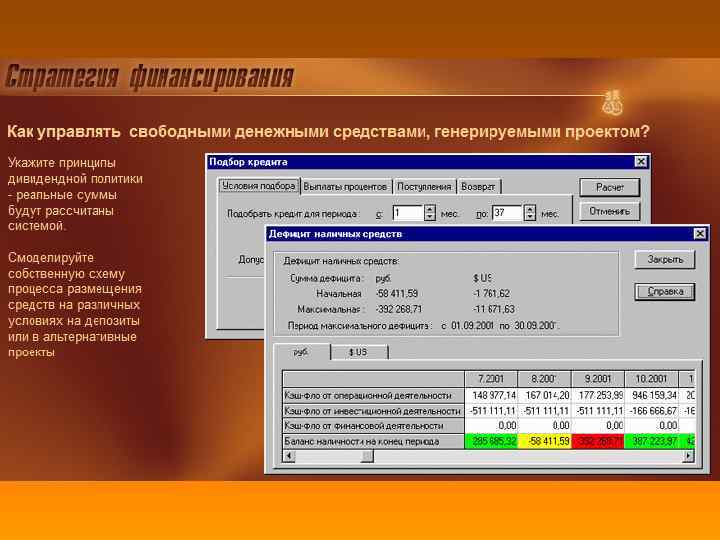Viewport: 720px width, 540px height.
Task: Increase the end month spinner value
Action: pyautogui.click(x=530, y=209)
